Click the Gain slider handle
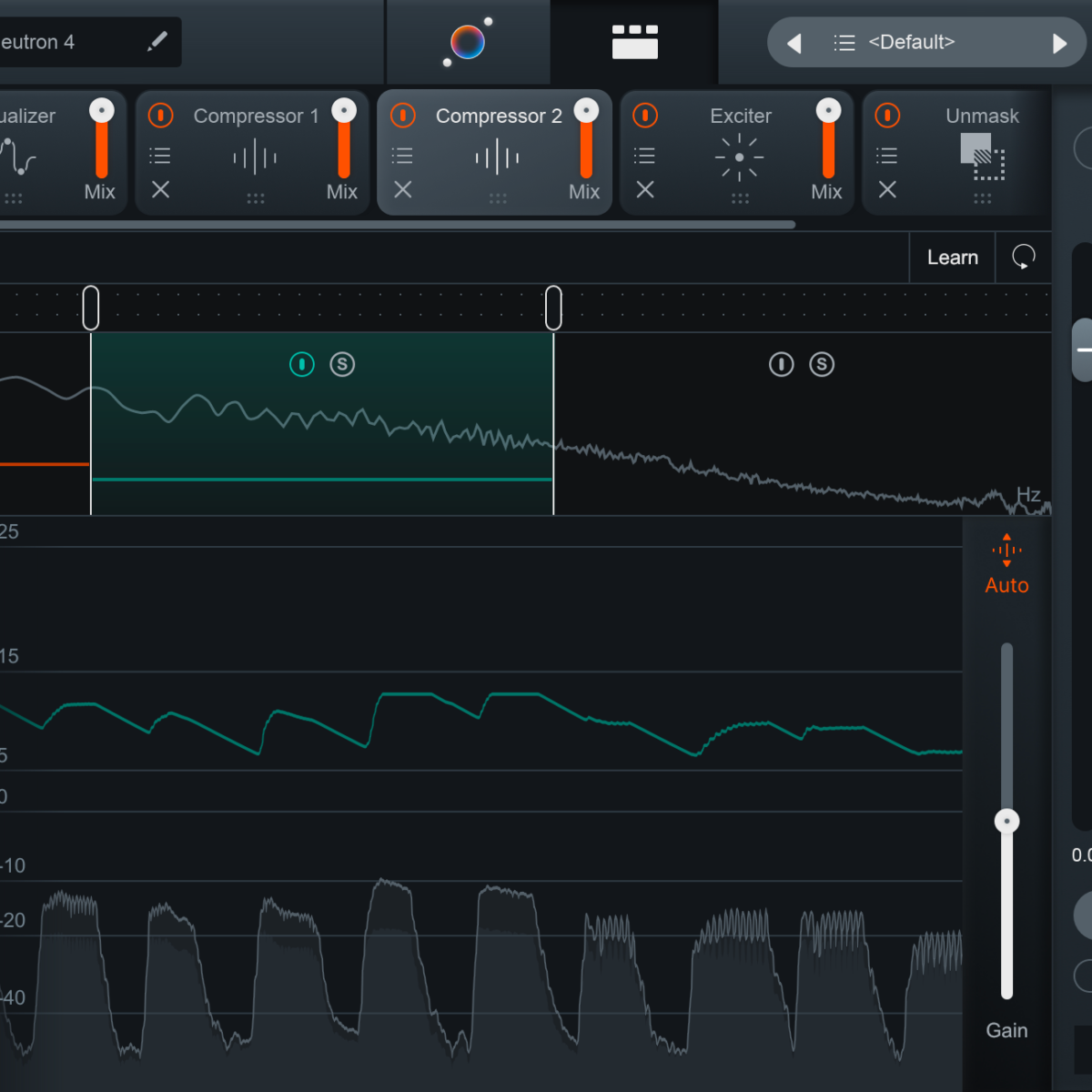The width and height of the screenshot is (1092, 1092). 1006,820
